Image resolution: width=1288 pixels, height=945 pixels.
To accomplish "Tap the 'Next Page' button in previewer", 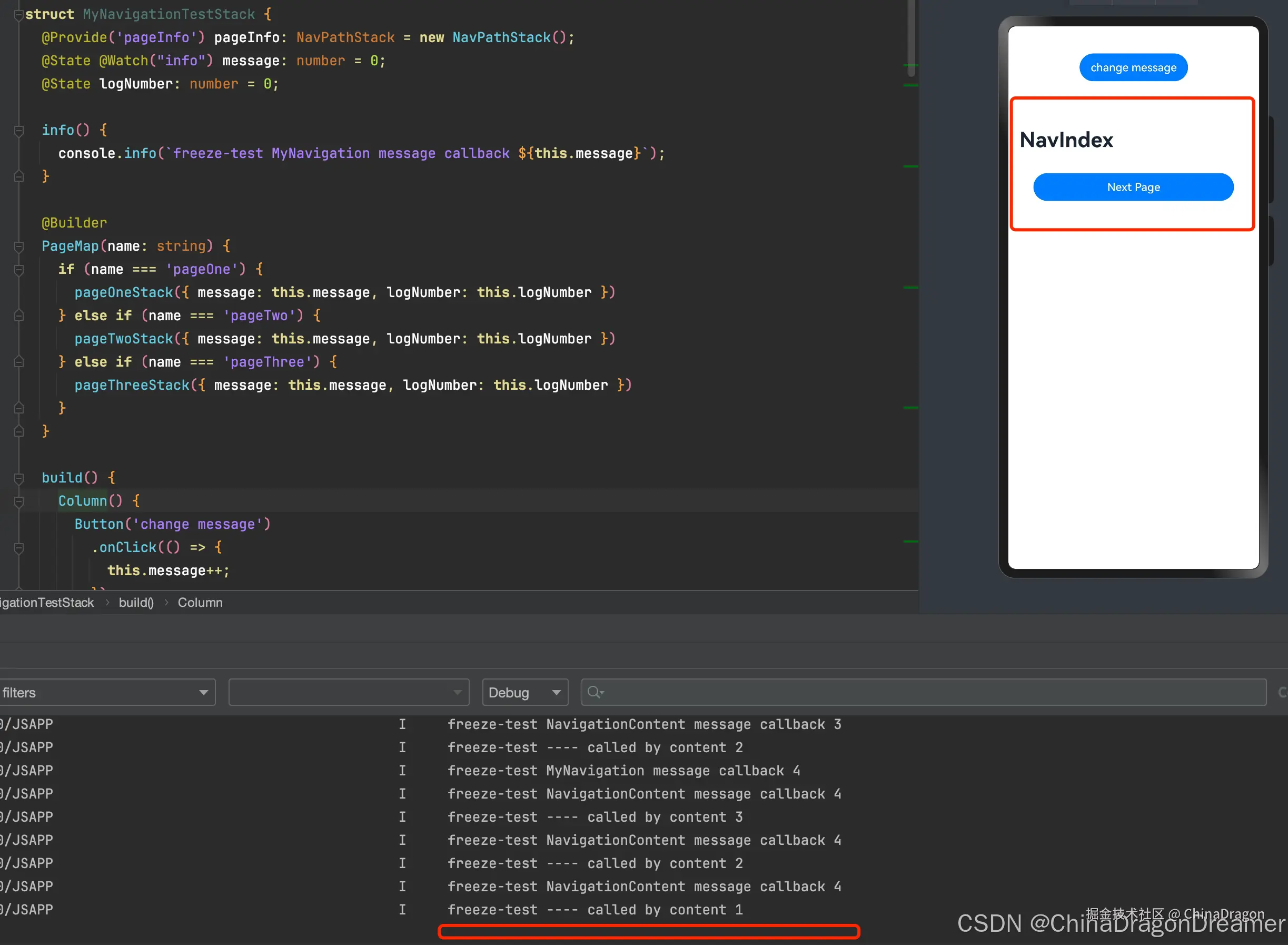I will (x=1133, y=187).
